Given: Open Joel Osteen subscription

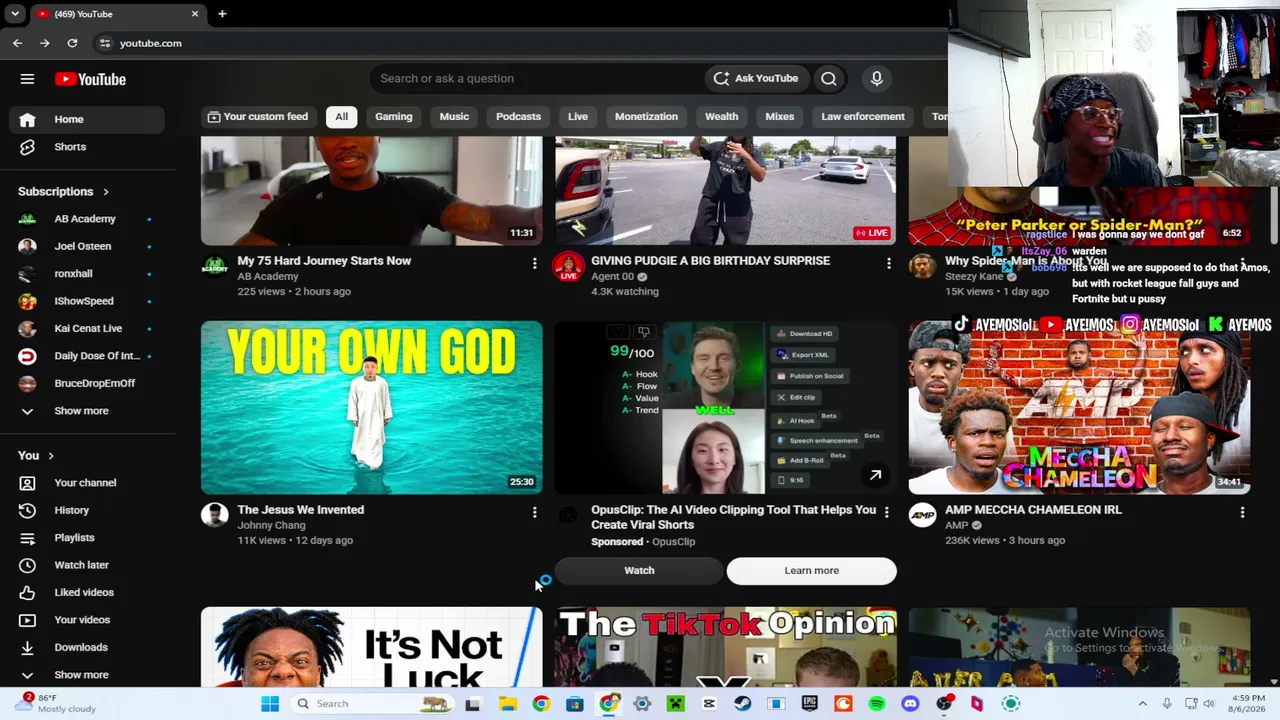Looking at the screenshot, I should point(87,246).
